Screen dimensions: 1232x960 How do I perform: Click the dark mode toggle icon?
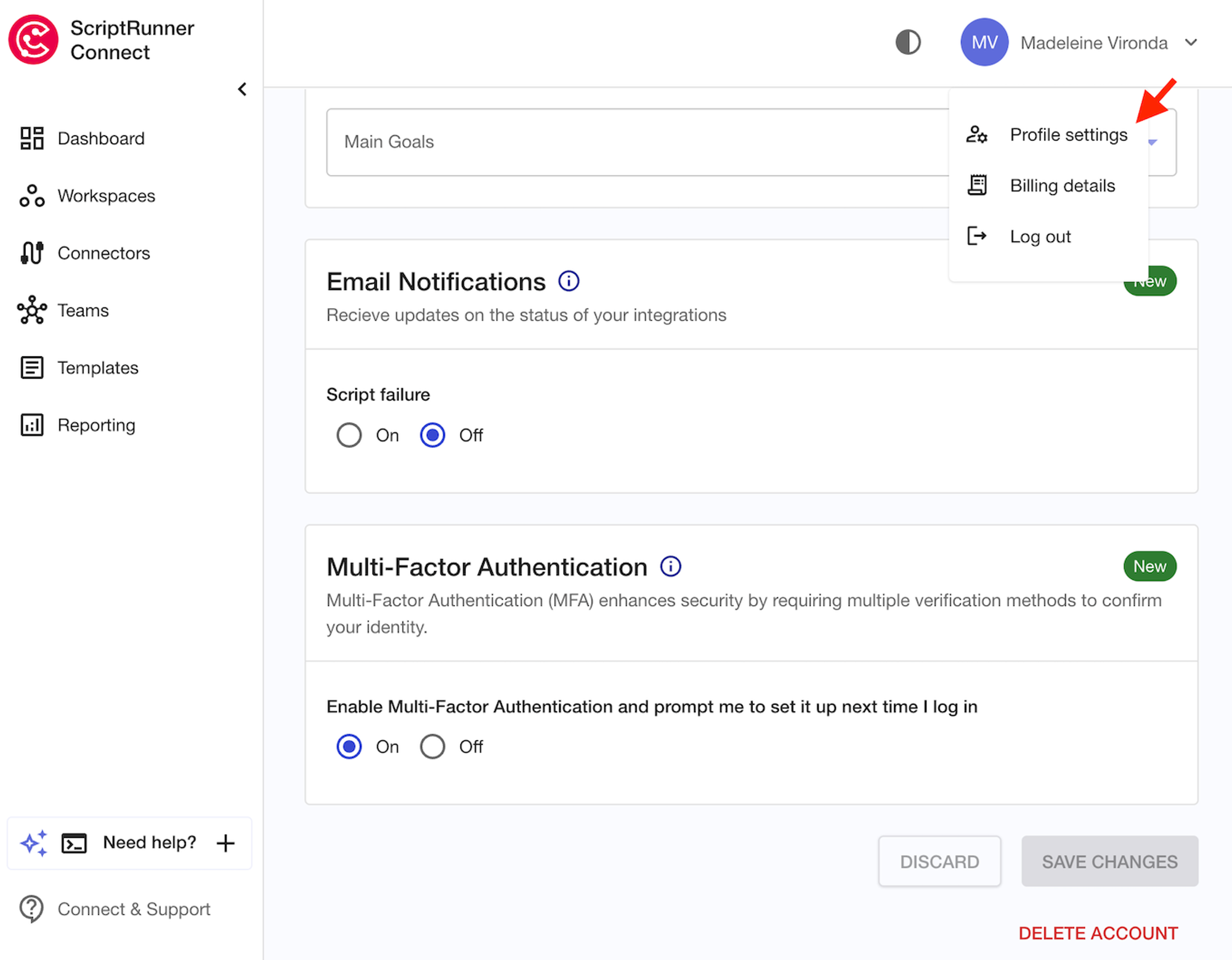click(x=908, y=42)
